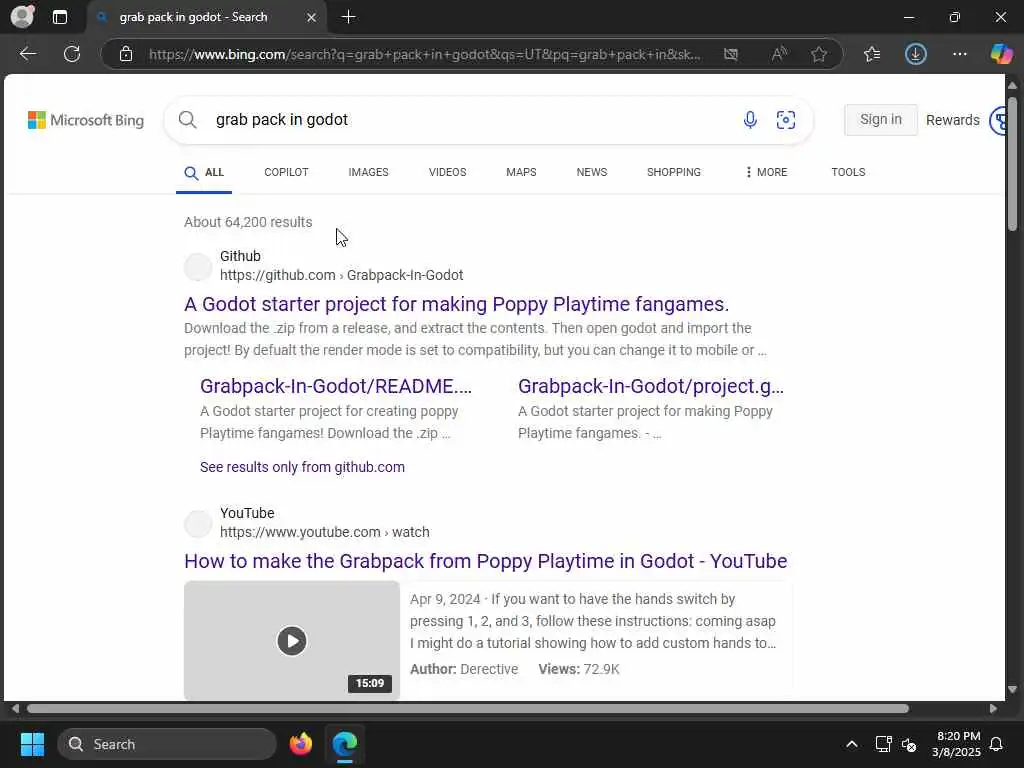Expand the MORE search categories

coord(766,172)
